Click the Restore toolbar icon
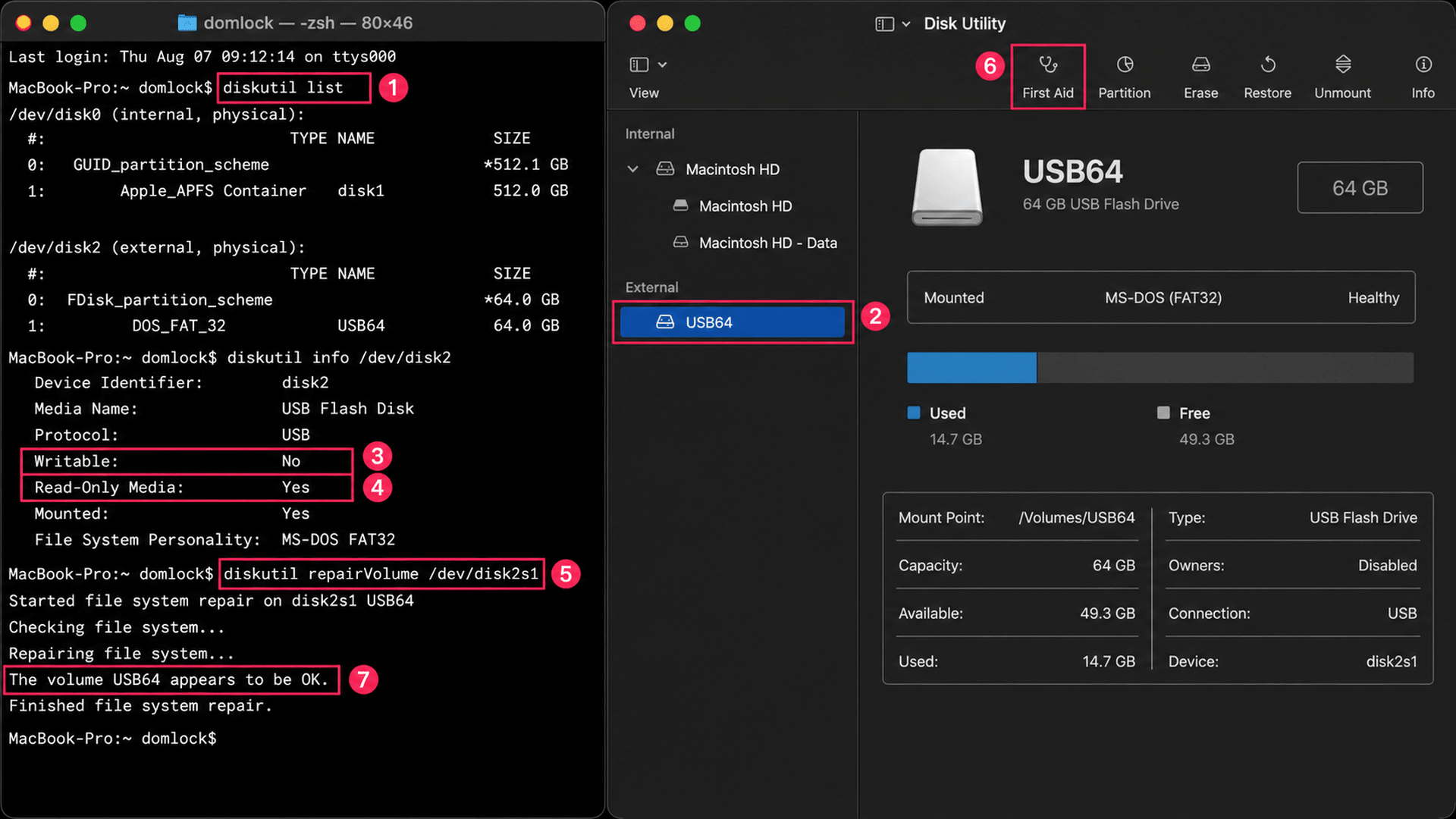 [1268, 64]
